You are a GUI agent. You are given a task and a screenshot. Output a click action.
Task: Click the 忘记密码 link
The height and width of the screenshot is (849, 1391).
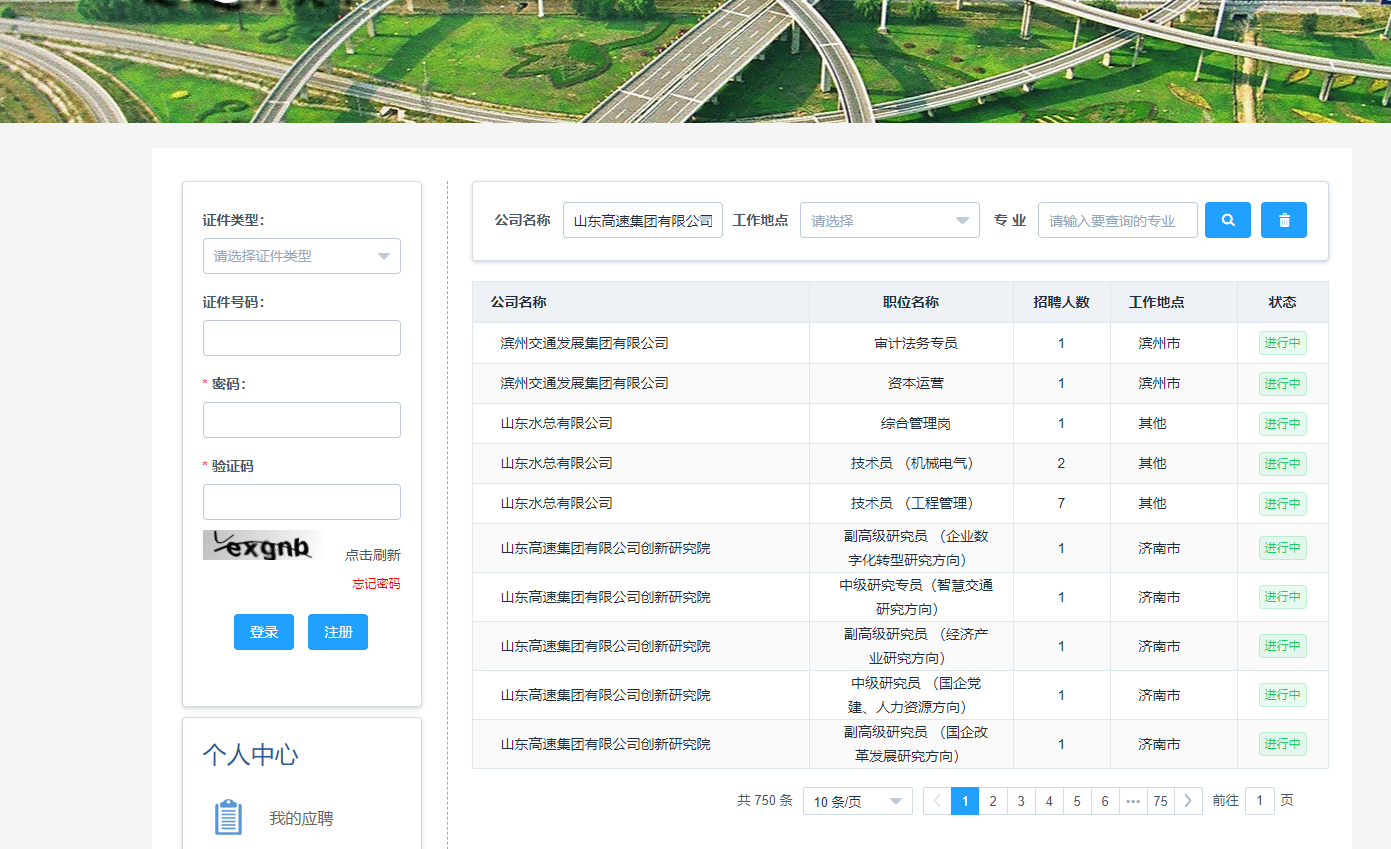click(376, 583)
